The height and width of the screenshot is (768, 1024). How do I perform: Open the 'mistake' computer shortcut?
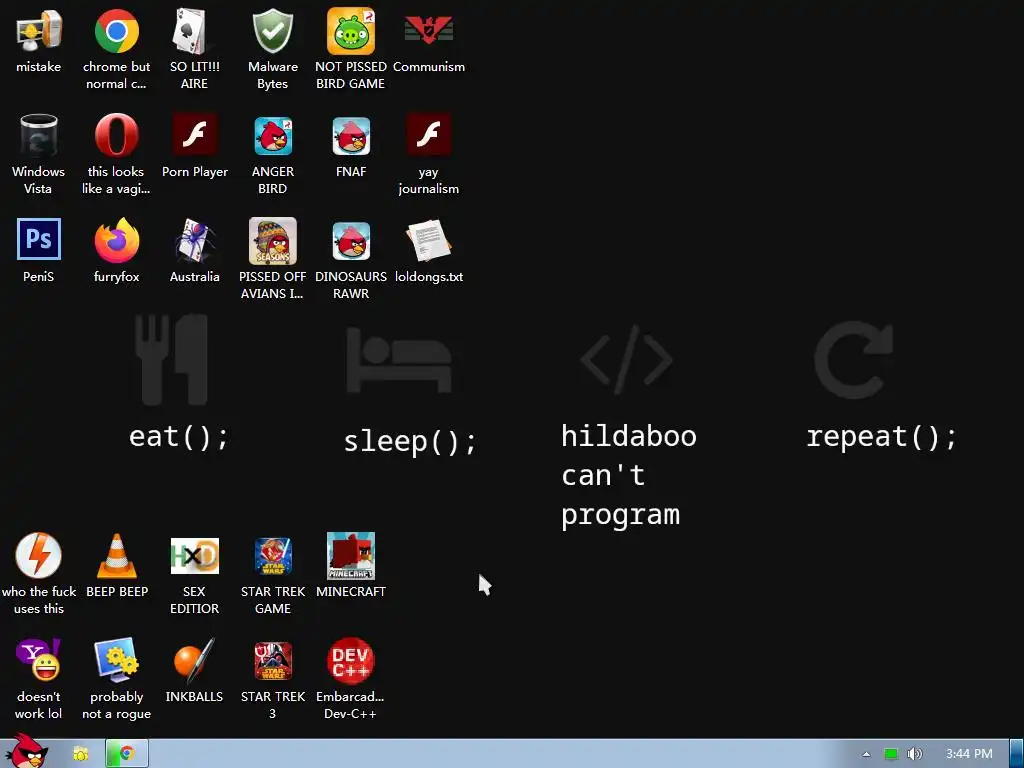coord(39,31)
